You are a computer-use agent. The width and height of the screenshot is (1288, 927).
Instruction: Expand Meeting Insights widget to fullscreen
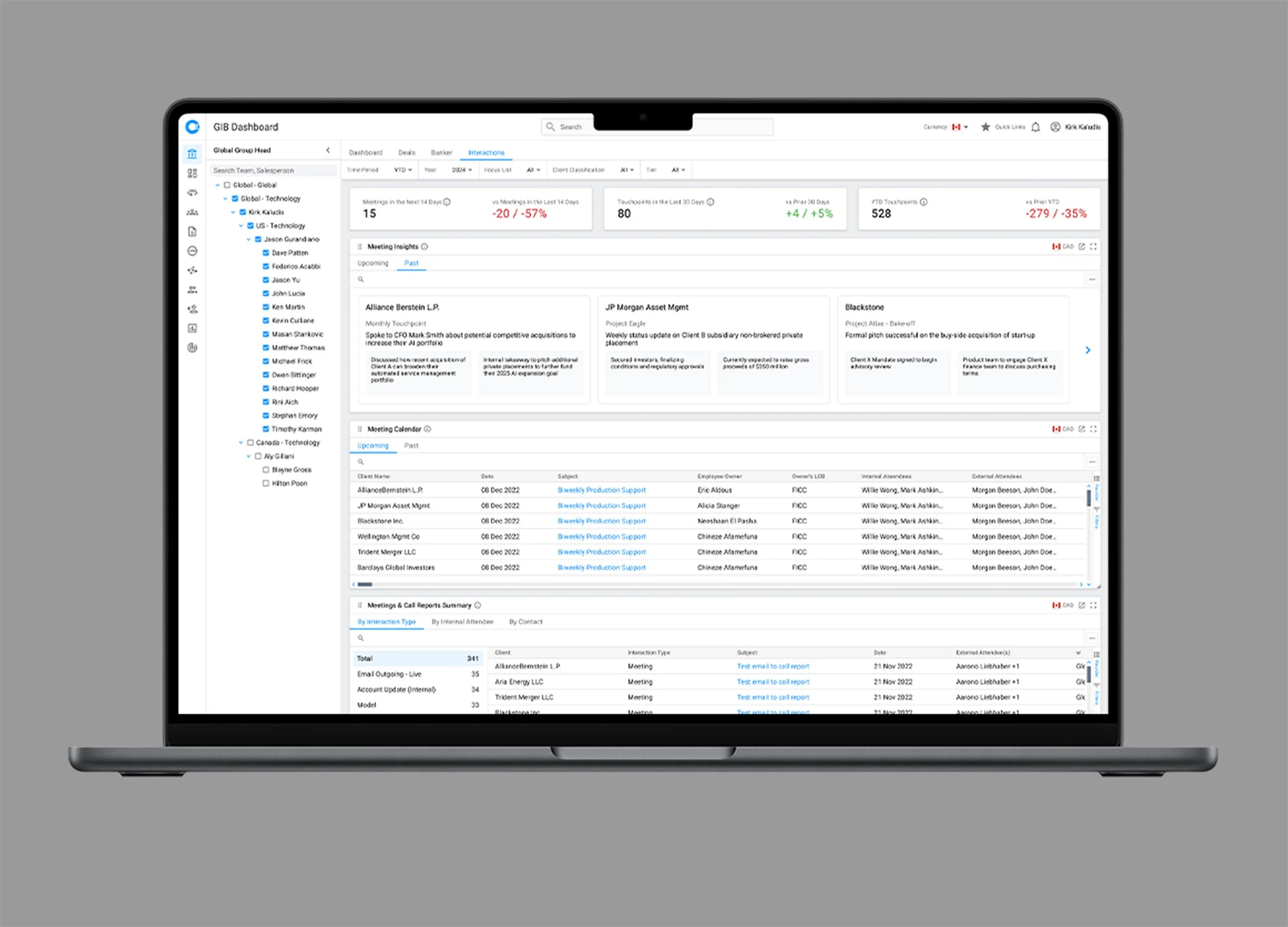tap(1093, 246)
